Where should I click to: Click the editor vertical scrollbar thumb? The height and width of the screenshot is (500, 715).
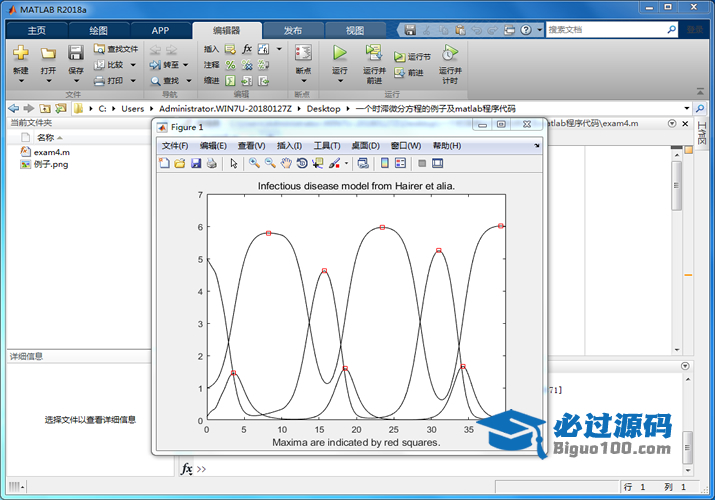click(x=676, y=186)
